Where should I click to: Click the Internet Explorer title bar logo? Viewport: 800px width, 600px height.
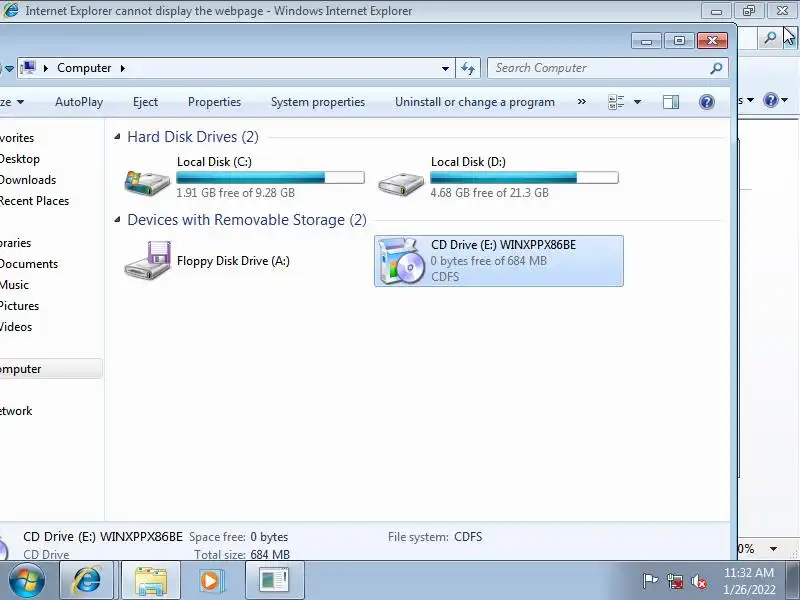coord(11,10)
